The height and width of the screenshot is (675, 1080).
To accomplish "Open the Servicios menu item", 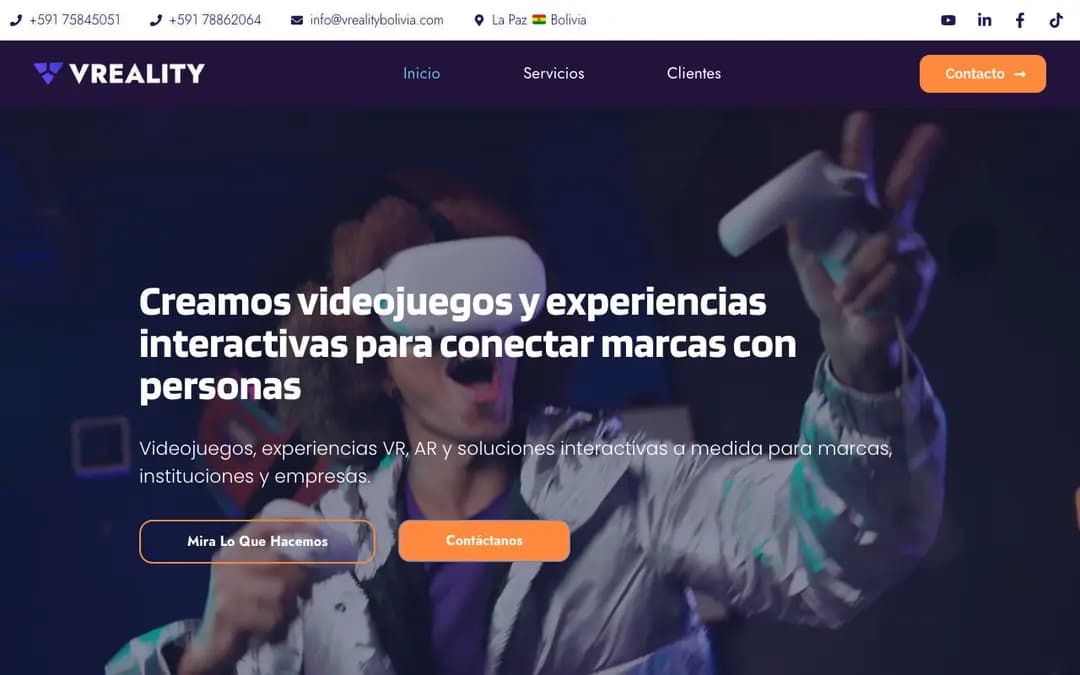I will coord(554,73).
